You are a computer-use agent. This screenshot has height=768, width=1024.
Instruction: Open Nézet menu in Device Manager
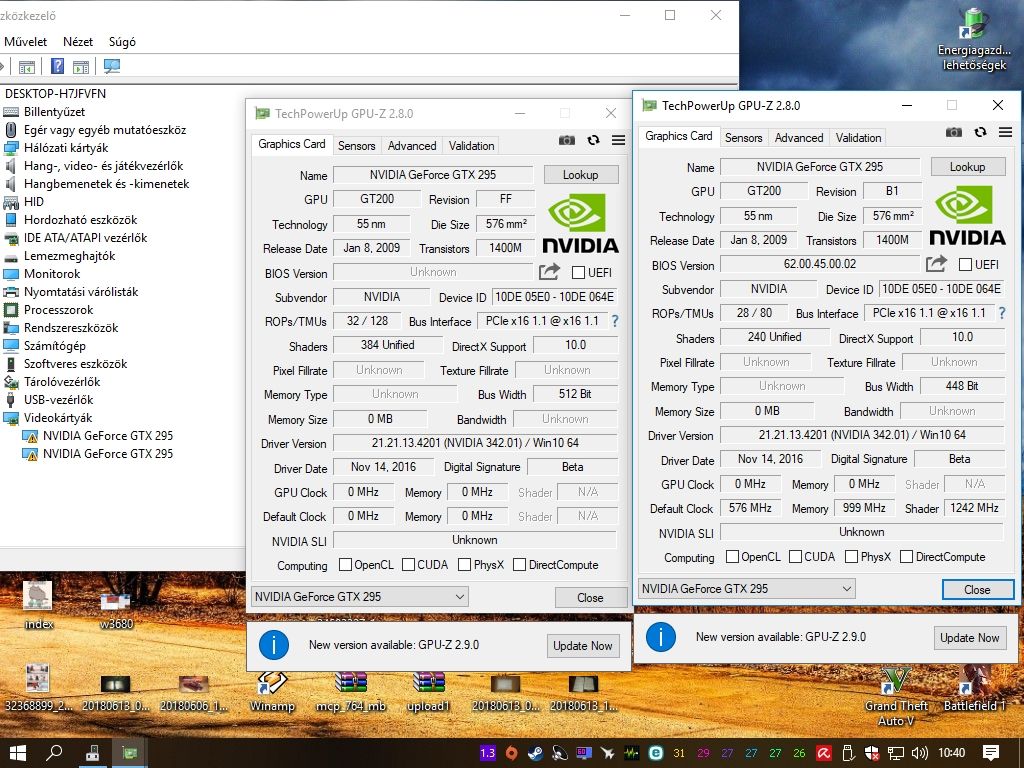(x=78, y=42)
